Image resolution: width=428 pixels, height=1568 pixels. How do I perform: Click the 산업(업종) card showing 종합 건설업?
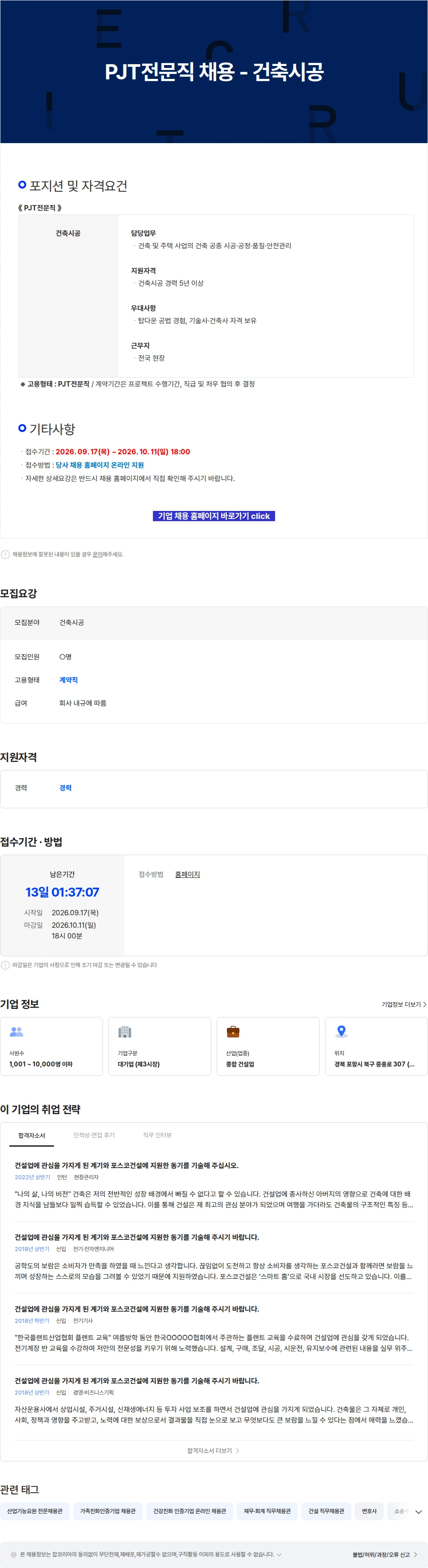click(268, 1046)
